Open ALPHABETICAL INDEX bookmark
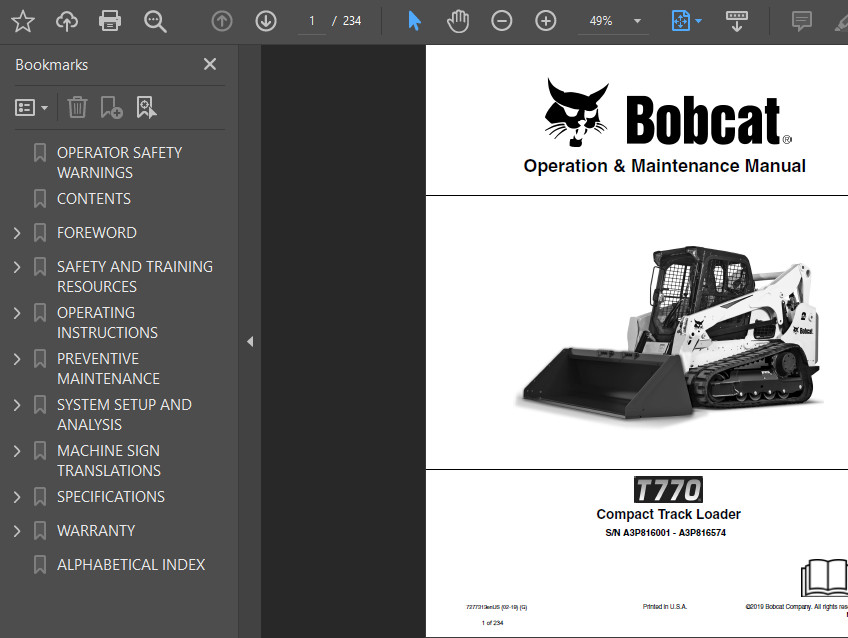Screen dimensions: 848x638 131,564
